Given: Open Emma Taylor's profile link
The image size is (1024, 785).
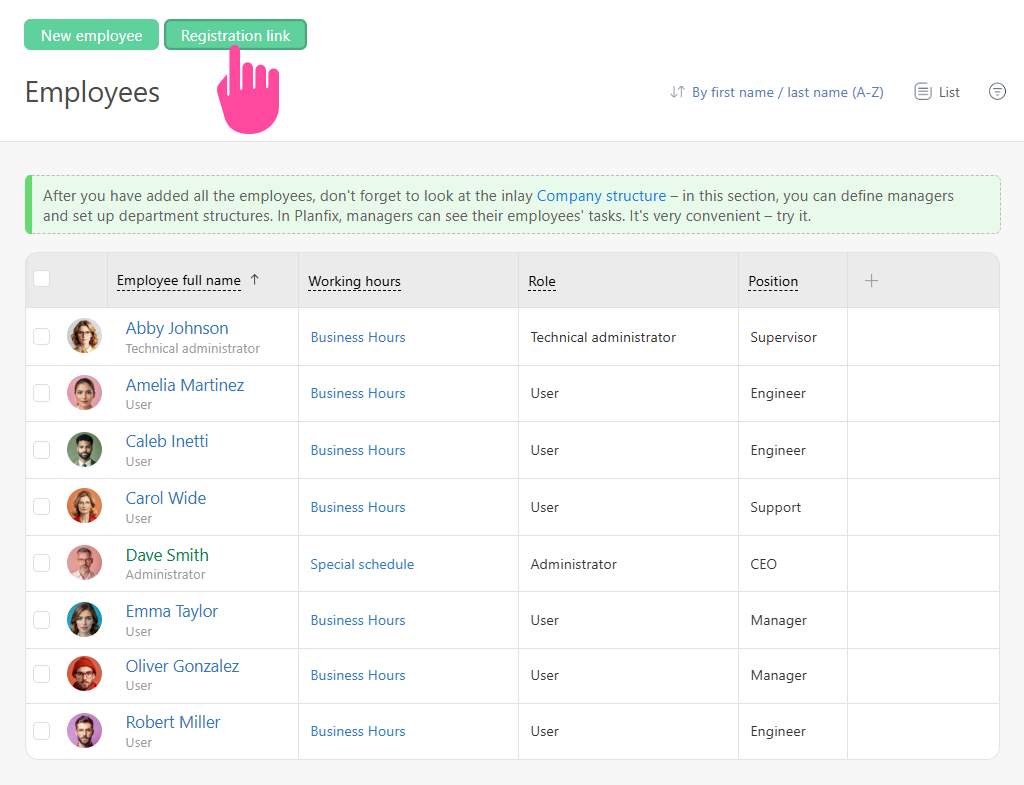Looking at the screenshot, I should (172, 612).
